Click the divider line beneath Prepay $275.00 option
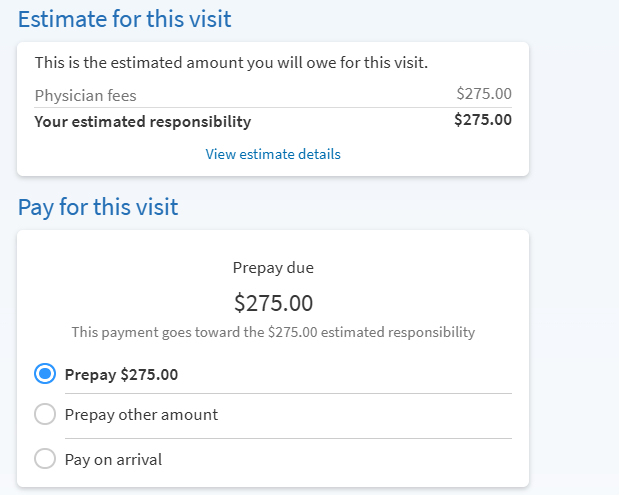This screenshot has height=495, width=619. click(x=288, y=394)
